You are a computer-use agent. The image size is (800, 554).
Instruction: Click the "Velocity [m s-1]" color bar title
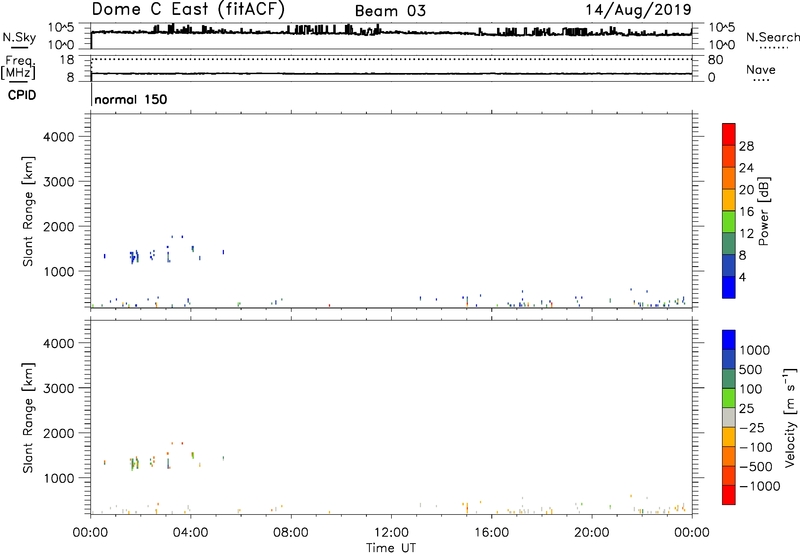pos(790,417)
